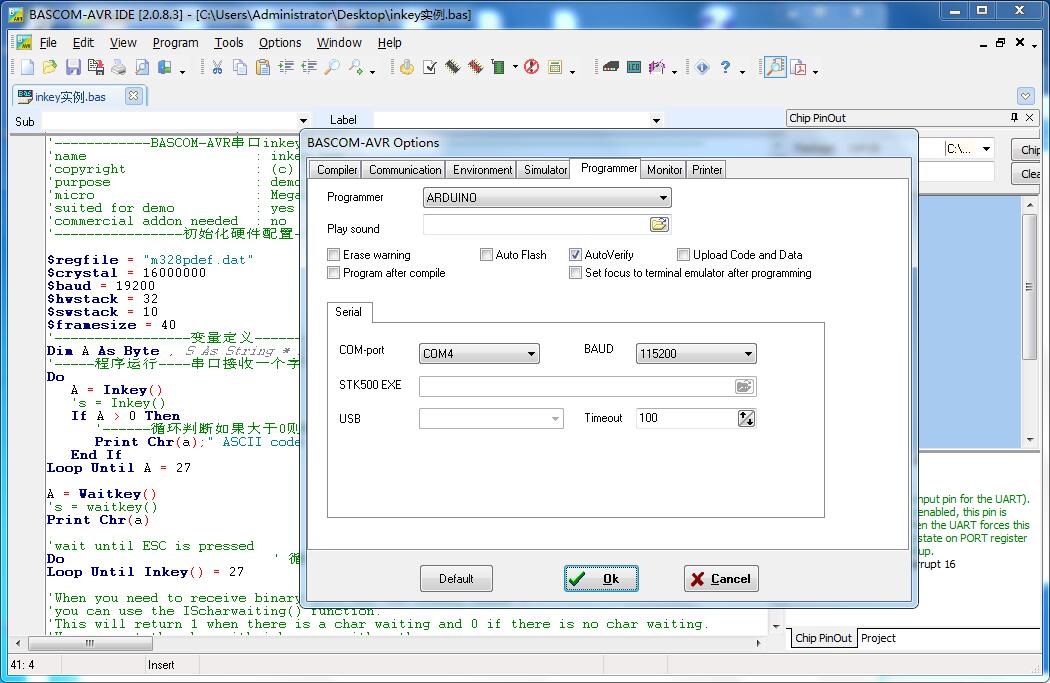This screenshot has height=683, width=1050.
Task: Enable Upload Code and Data checkbox
Action: pos(683,254)
